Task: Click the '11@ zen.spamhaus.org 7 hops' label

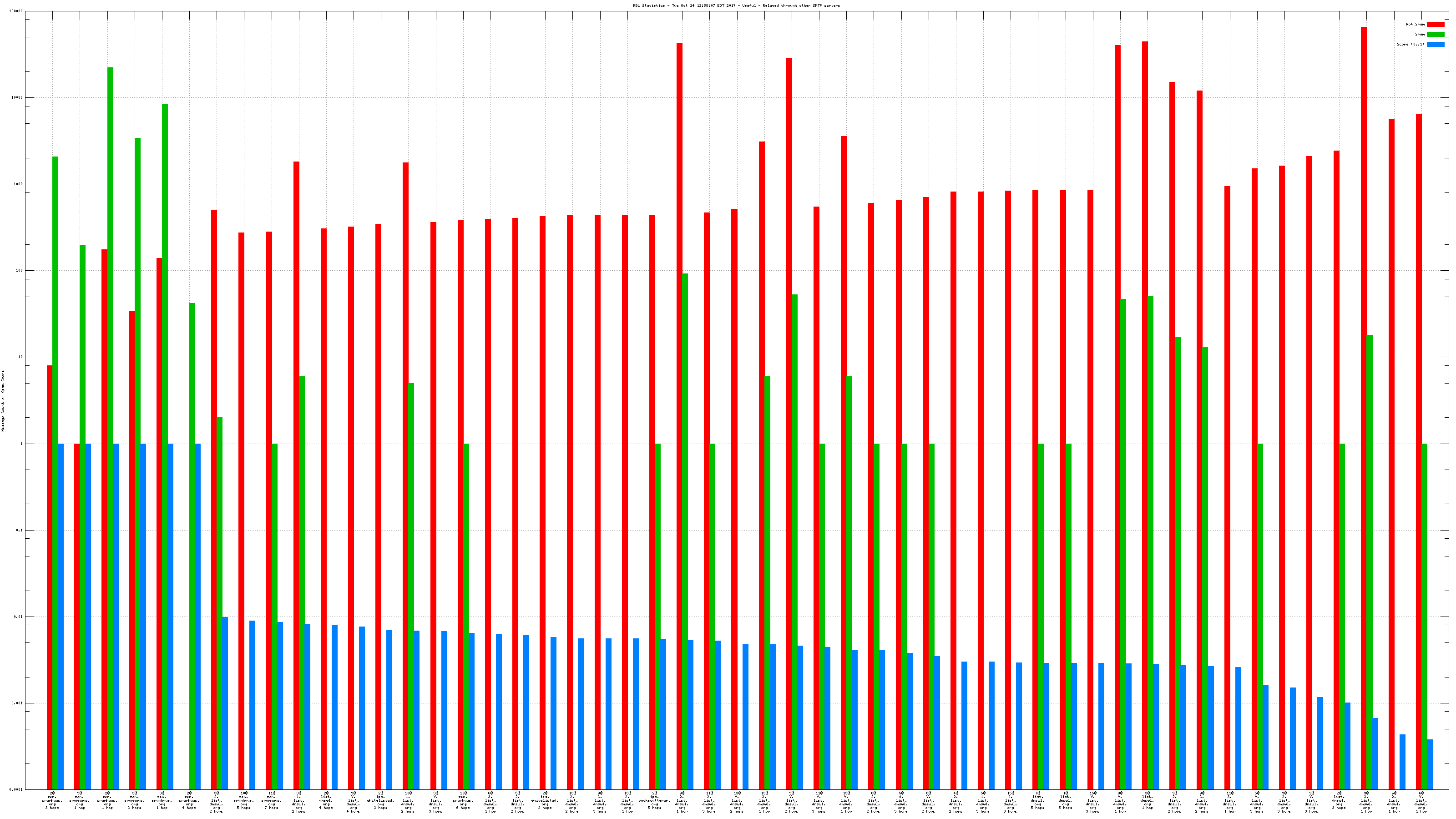Action: tap(271, 801)
